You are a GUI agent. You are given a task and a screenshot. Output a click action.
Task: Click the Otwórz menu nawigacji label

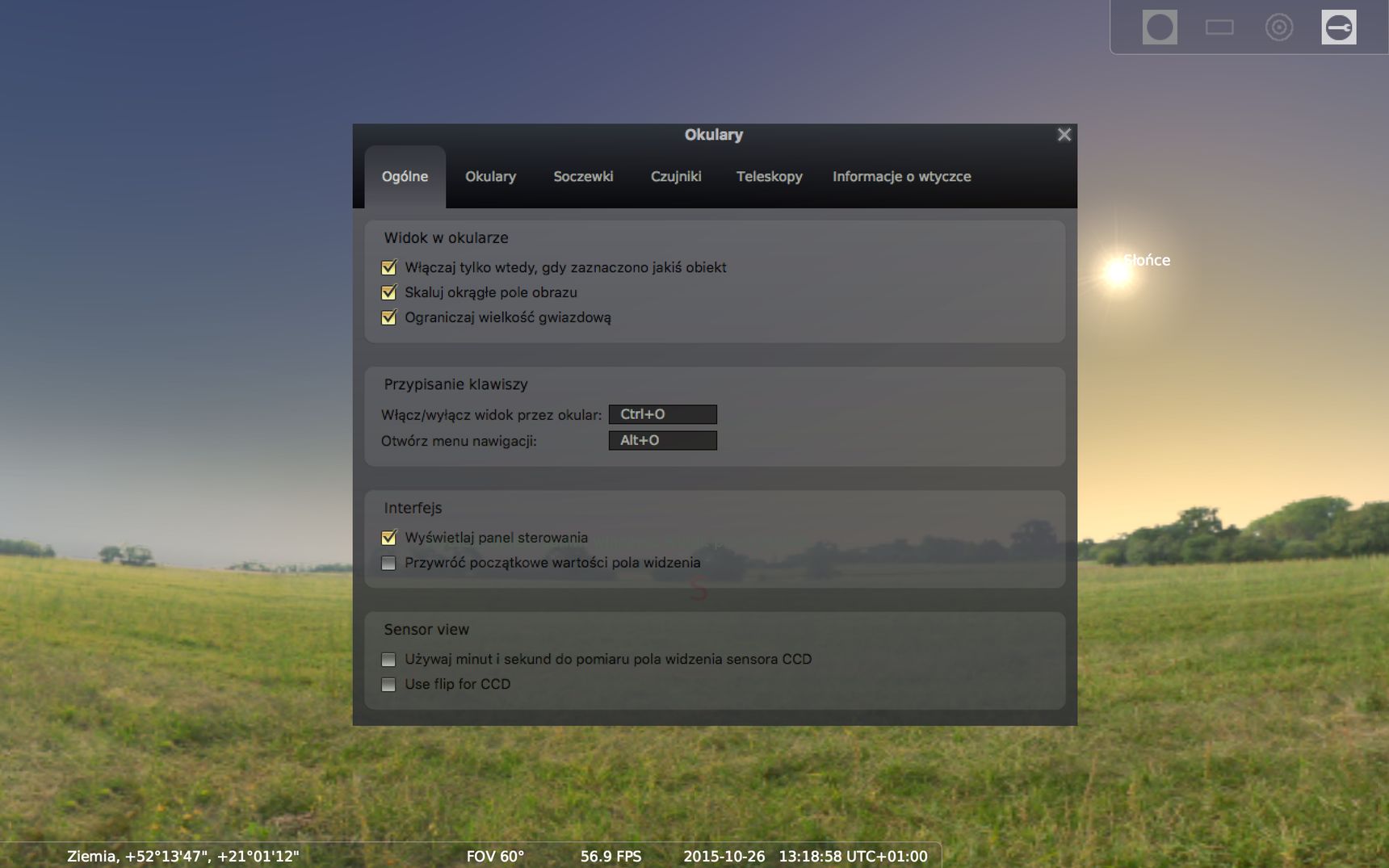point(459,441)
